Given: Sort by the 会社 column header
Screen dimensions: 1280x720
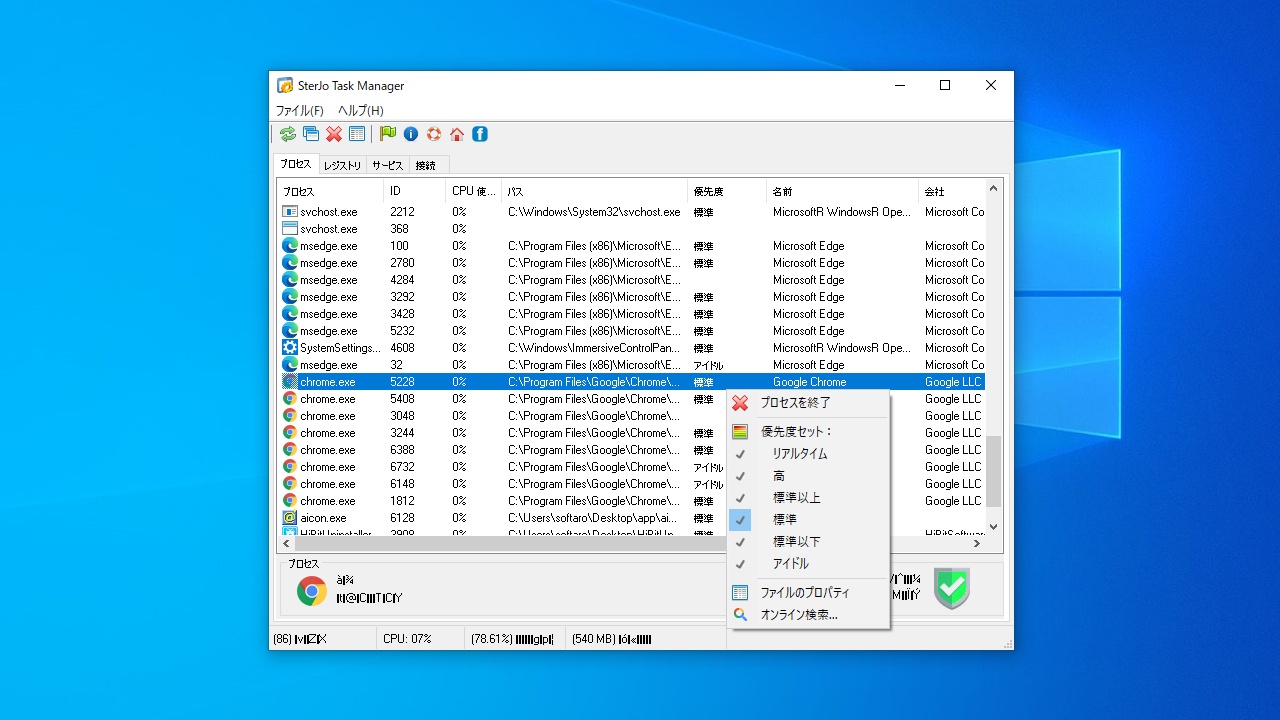Looking at the screenshot, I should point(952,191).
